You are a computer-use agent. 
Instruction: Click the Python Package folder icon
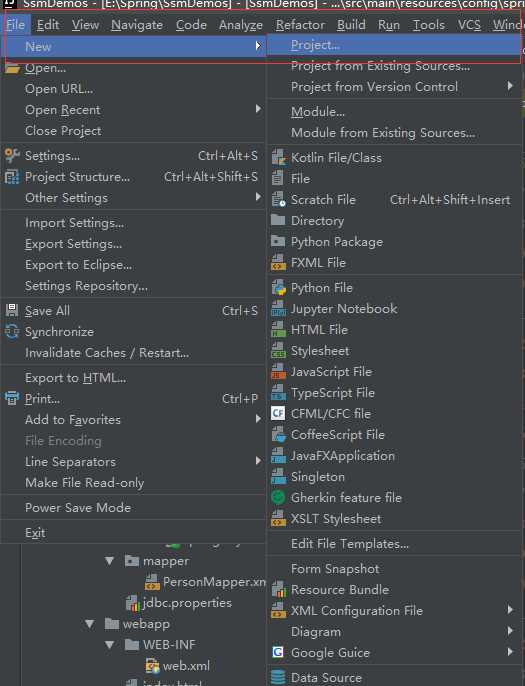pos(278,241)
